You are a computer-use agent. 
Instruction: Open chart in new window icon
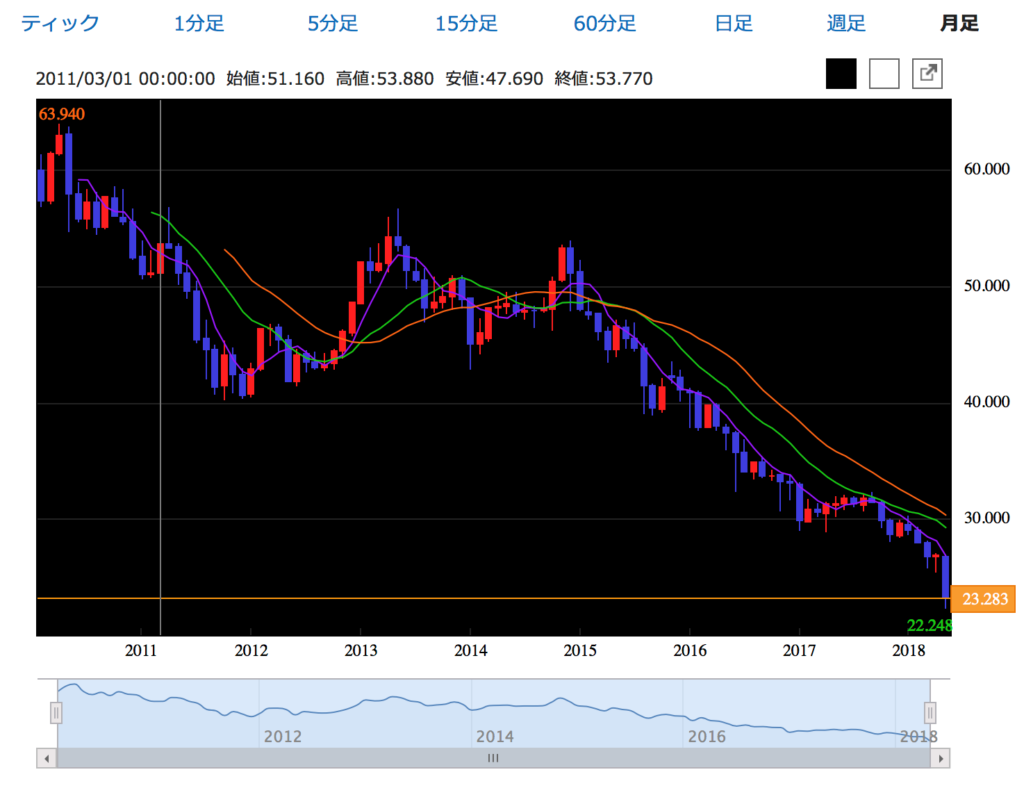927,74
